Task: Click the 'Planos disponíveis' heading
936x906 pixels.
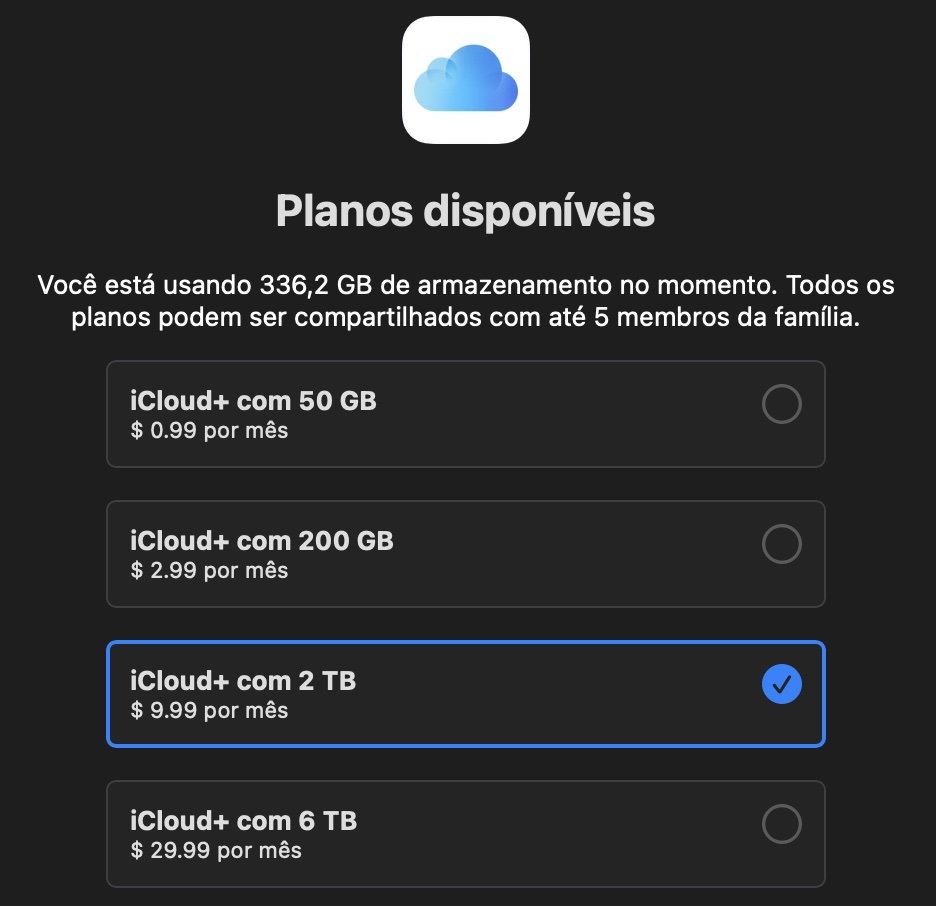Action: coord(466,210)
